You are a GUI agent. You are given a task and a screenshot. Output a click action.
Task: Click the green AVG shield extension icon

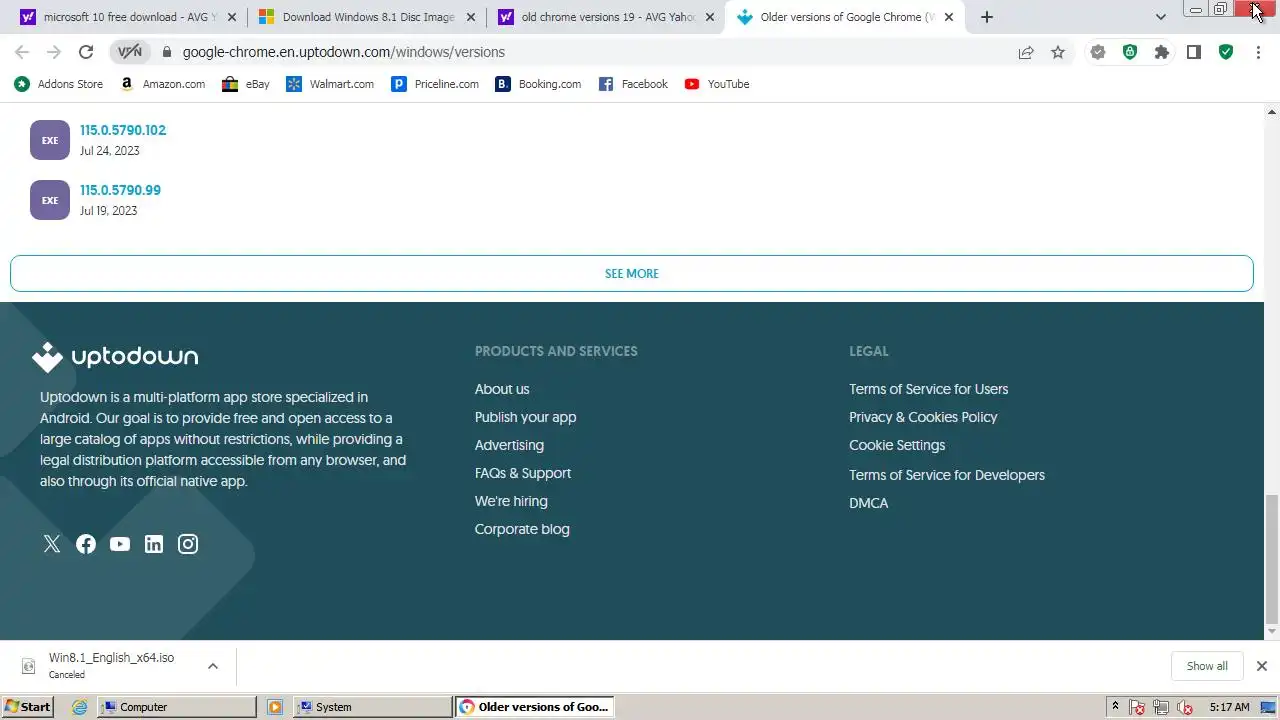[1226, 52]
